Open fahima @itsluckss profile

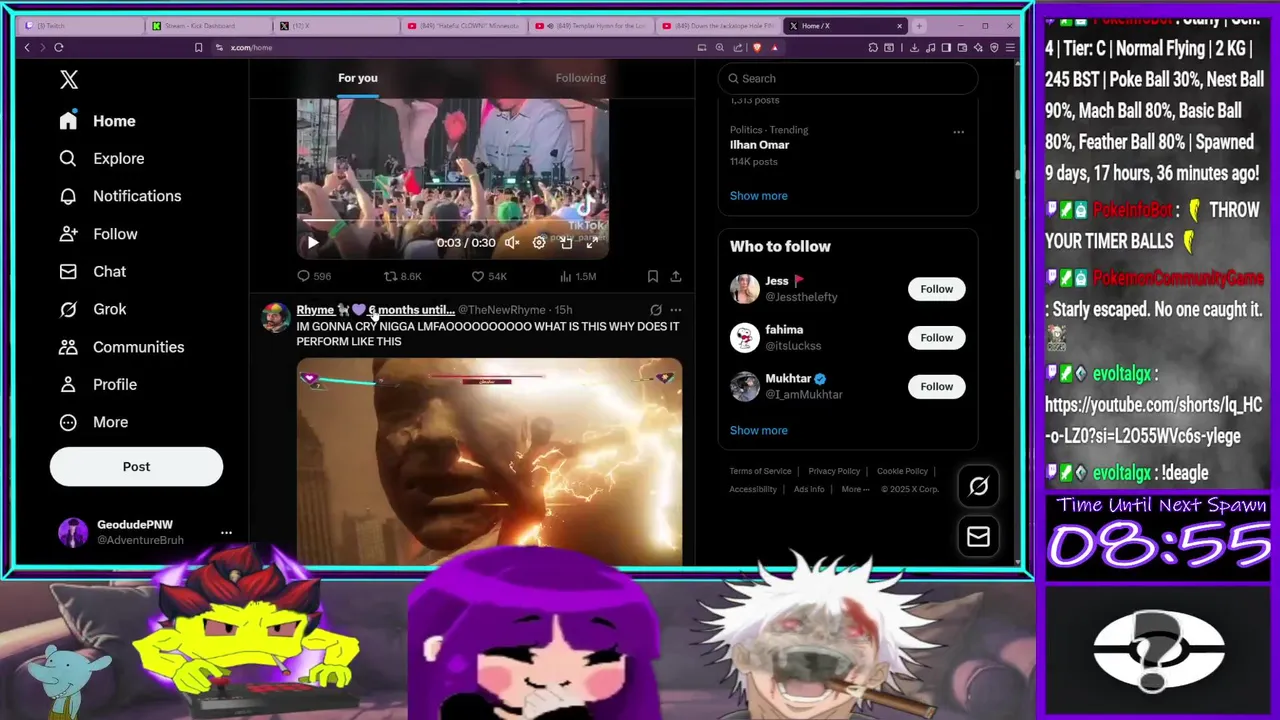(x=793, y=346)
